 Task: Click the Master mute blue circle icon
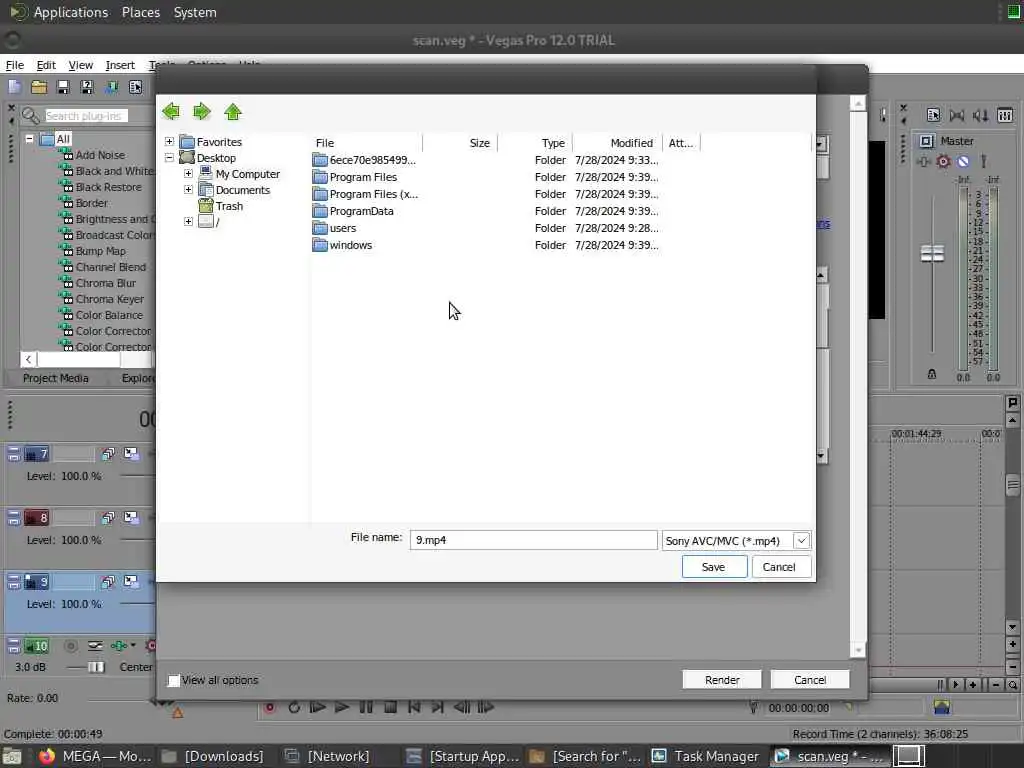pyautogui.click(x=963, y=161)
